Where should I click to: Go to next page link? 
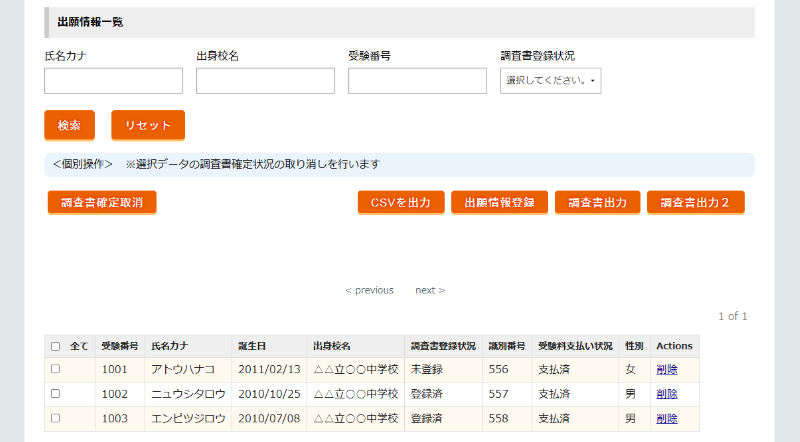pos(430,290)
